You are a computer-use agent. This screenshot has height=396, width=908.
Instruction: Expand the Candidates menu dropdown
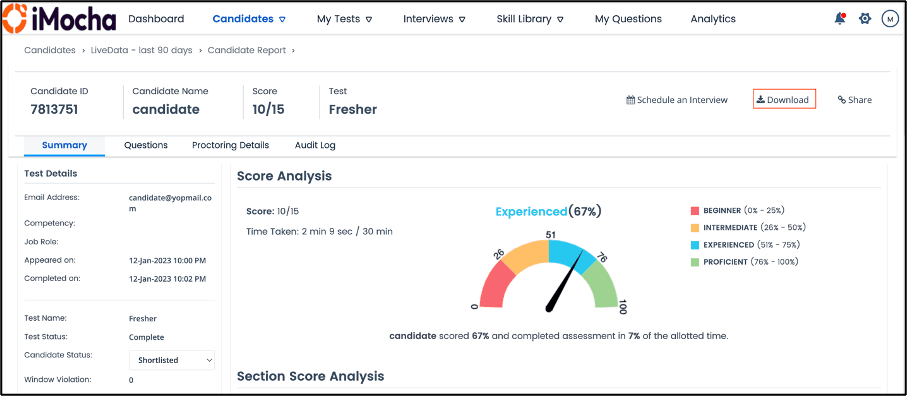[x=283, y=19]
